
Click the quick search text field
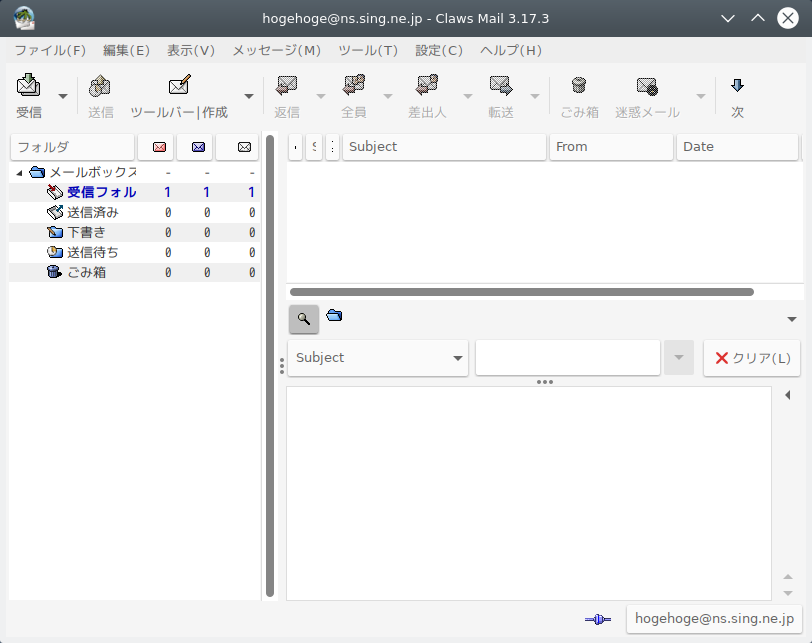(x=568, y=358)
